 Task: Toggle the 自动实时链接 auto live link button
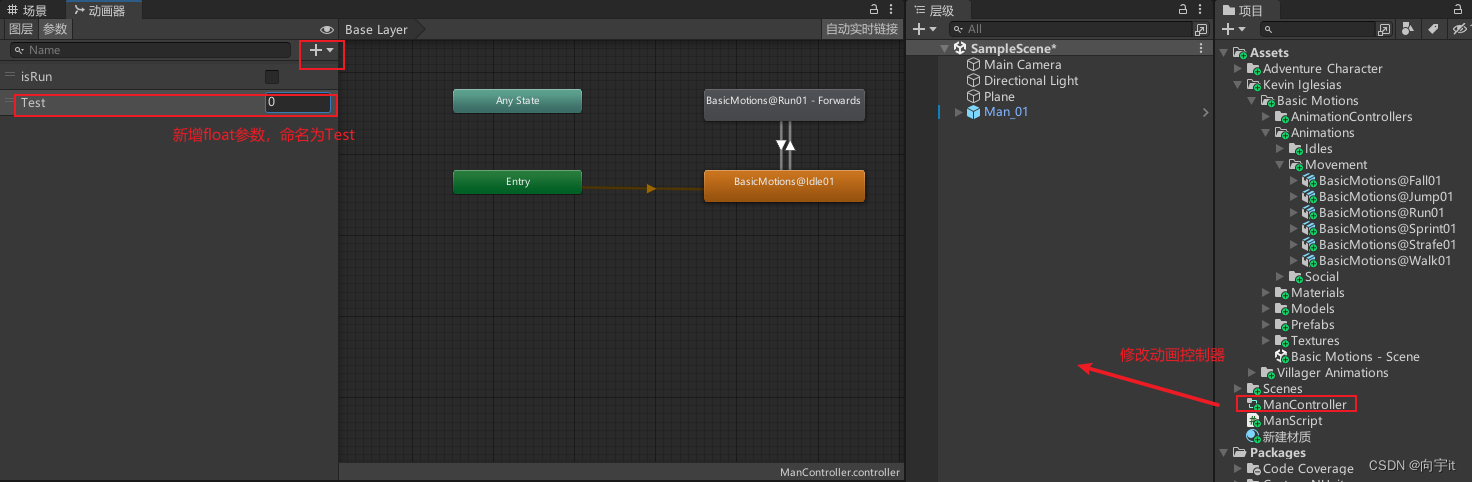click(862, 29)
